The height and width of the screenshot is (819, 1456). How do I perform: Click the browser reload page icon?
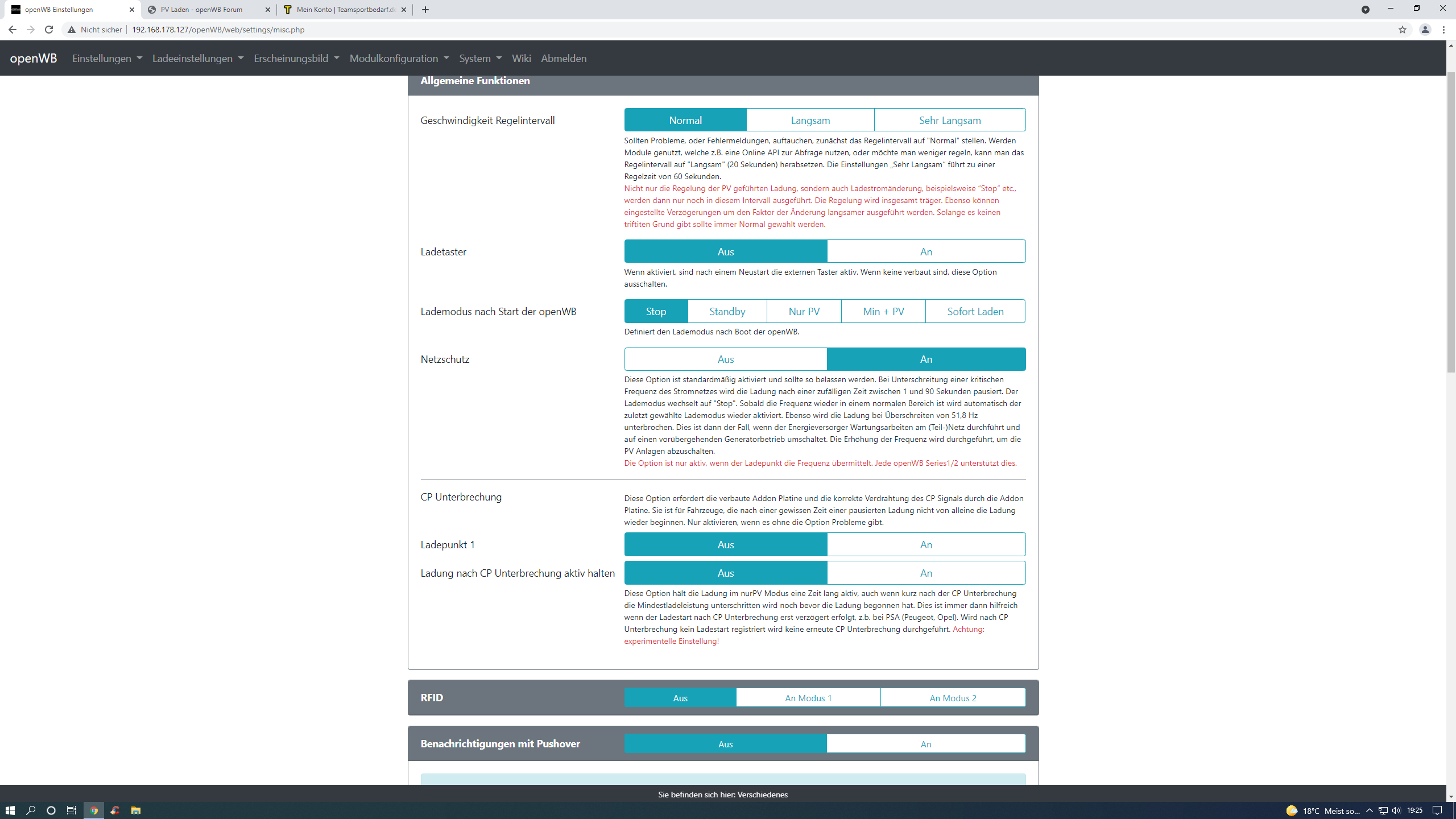pyautogui.click(x=49, y=30)
